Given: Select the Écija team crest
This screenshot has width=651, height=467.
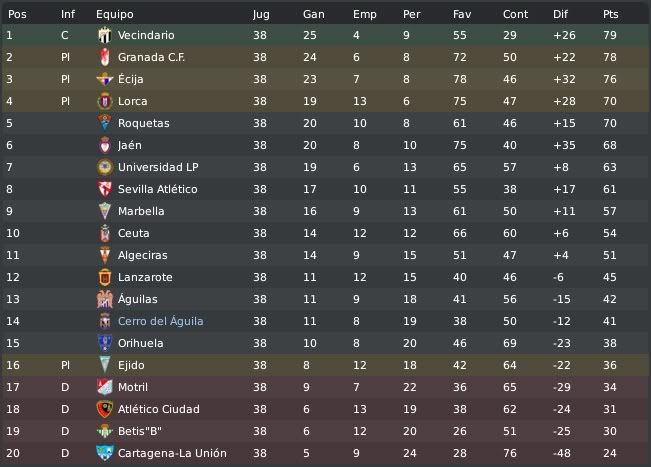Looking at the screenshot, I should pyautogui.click(x=105, y=79).
